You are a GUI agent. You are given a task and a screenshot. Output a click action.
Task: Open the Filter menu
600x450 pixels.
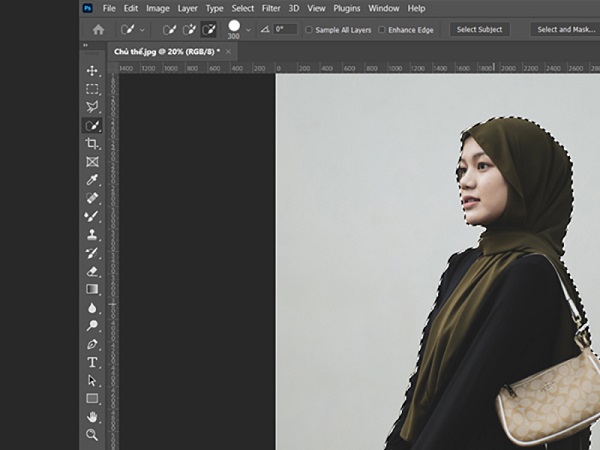point(271,8)
